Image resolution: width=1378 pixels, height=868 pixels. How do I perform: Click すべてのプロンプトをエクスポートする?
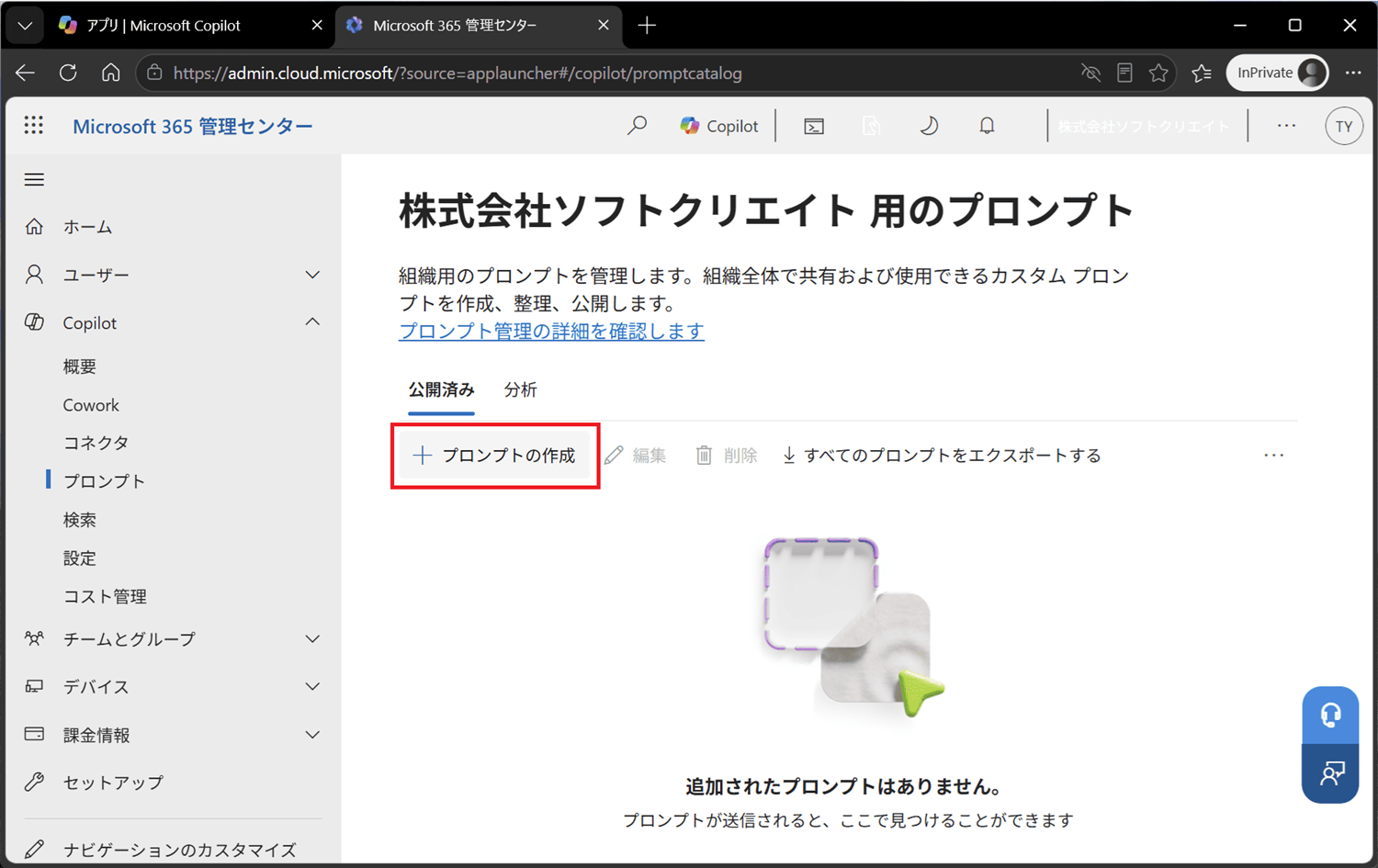[x=942, y=455]
